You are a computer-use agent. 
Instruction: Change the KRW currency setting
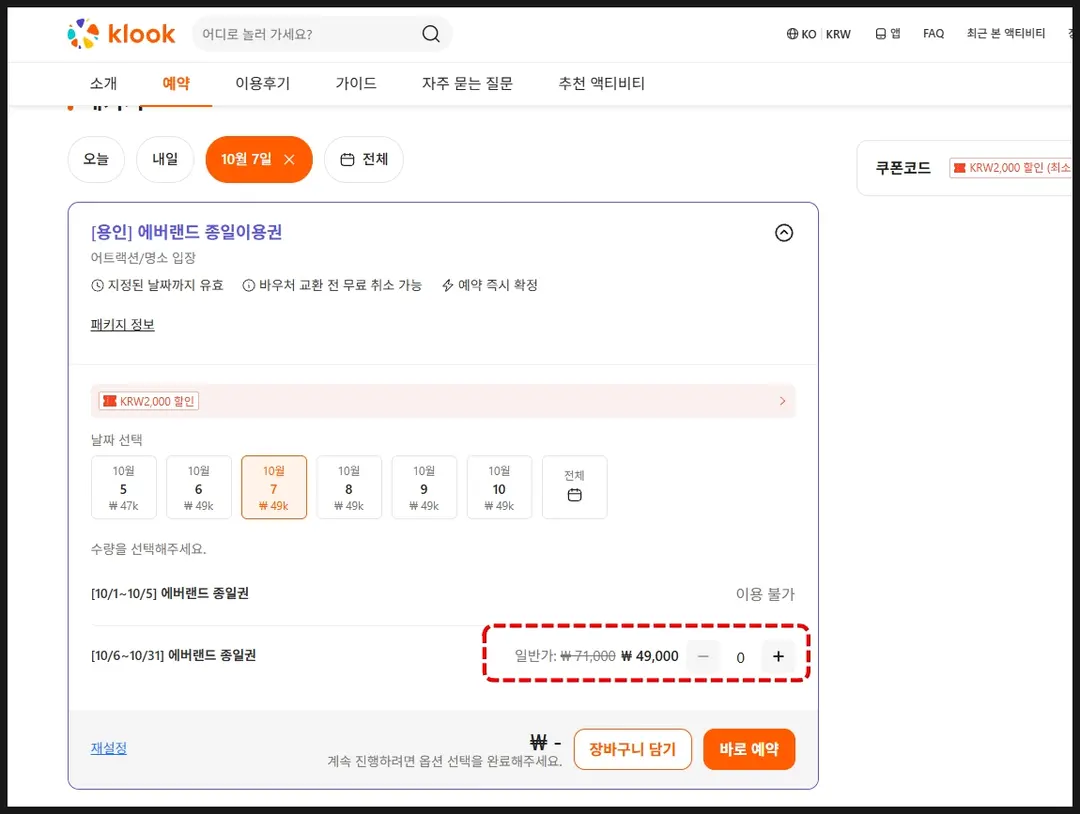tap(838, 34)
